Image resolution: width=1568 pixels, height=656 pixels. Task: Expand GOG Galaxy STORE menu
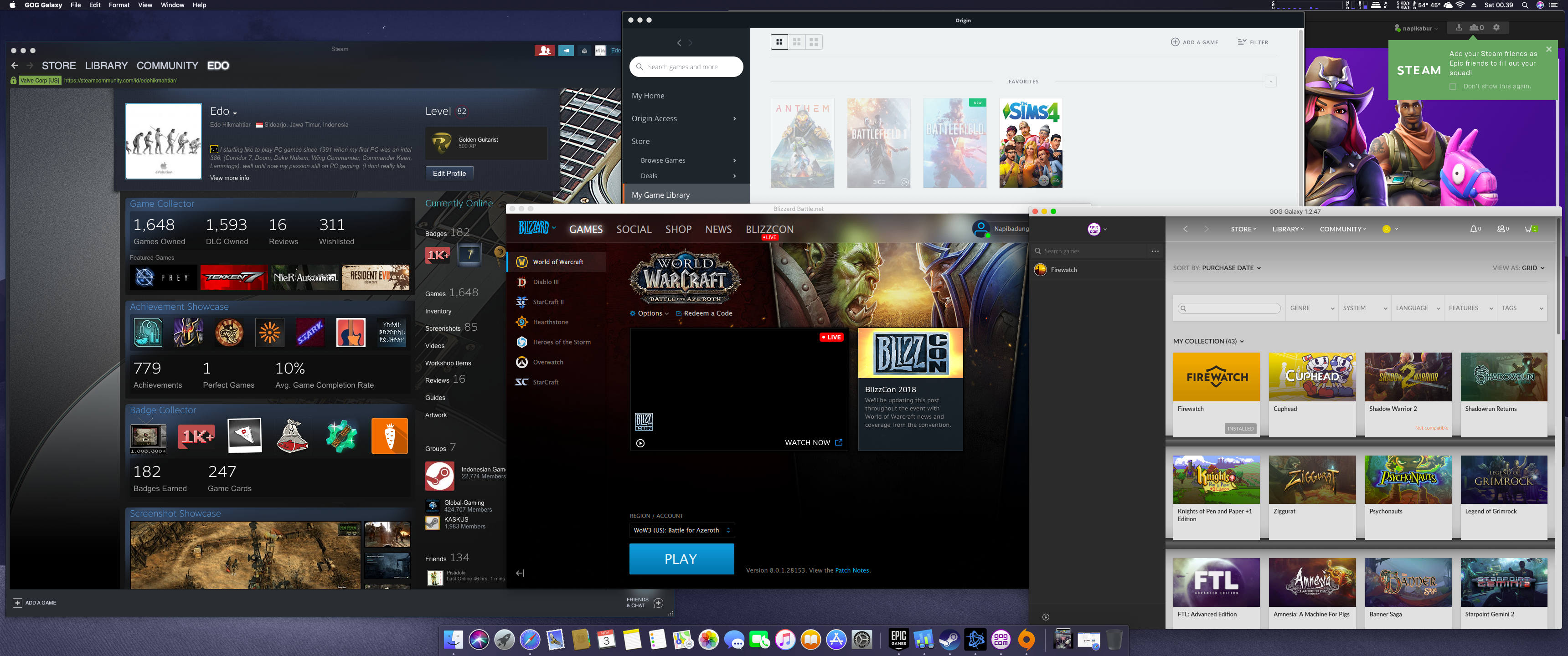(x=1243, y=230)
